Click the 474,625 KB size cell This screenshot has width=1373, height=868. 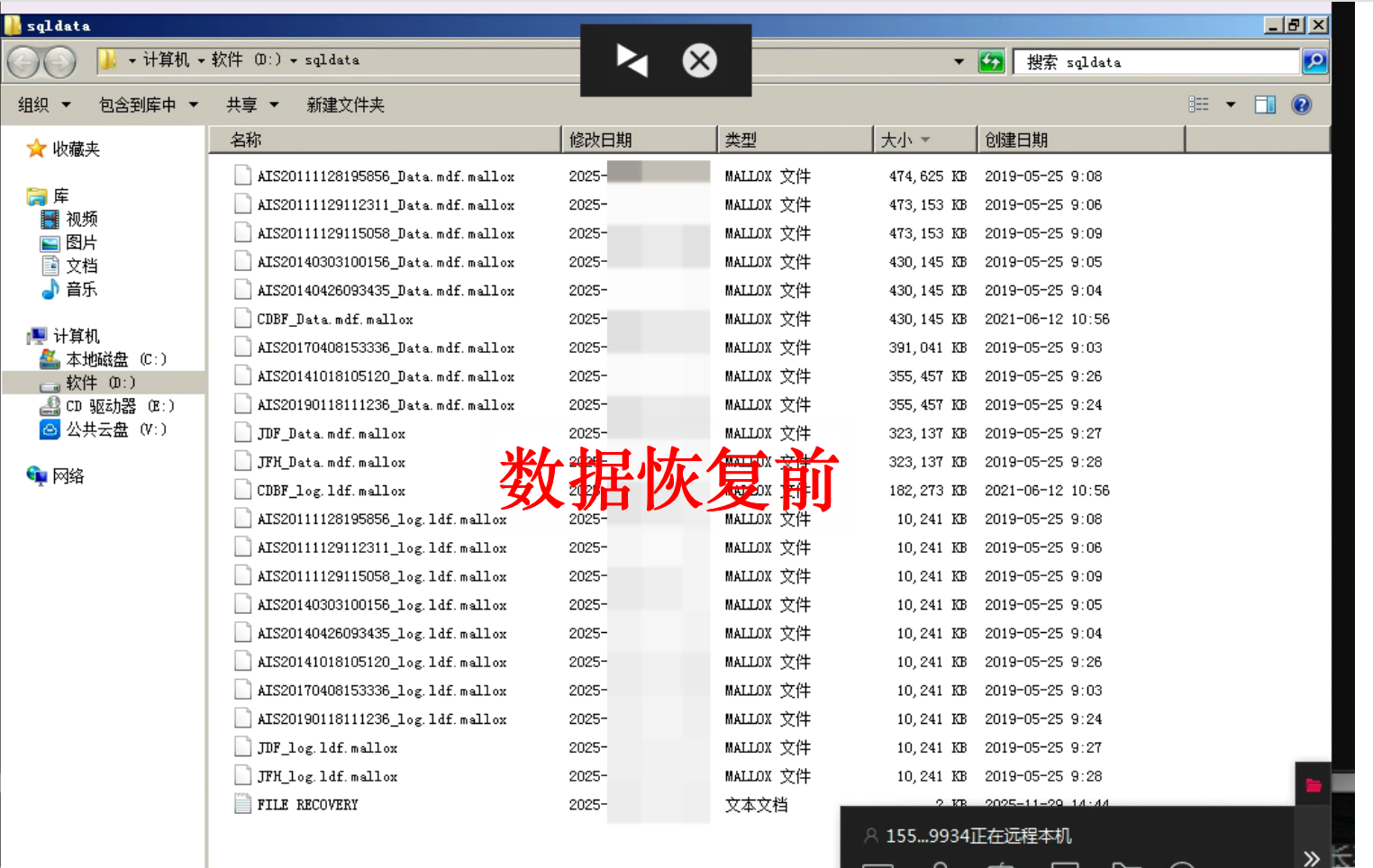click(x=927, y=176)
